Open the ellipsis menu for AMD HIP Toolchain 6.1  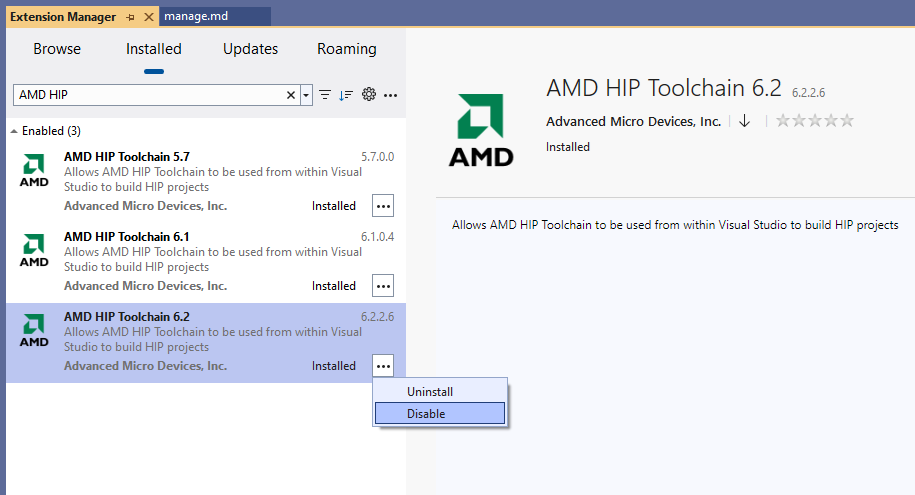click(x=383, y=286)
